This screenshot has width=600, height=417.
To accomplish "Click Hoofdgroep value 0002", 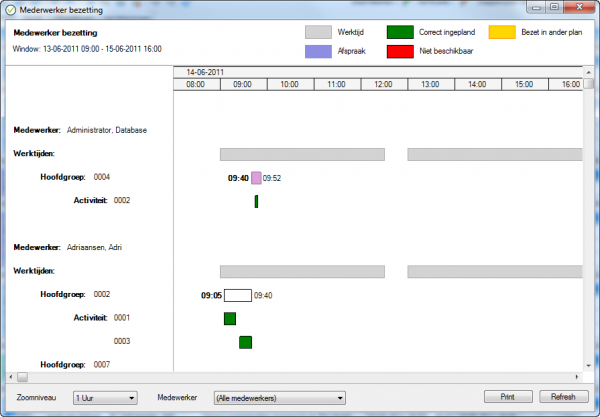I will pyautogui.click(x=102, y=294).
